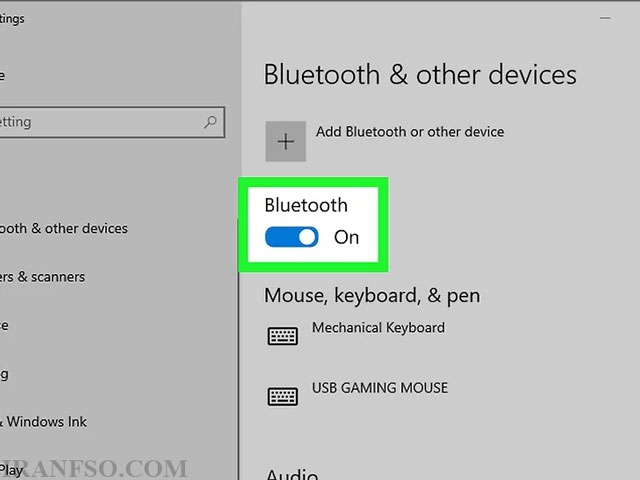The image size is (640, 480).
Task: Click the Bluetooth & other devices page title
Action: (x=420, y=75)
